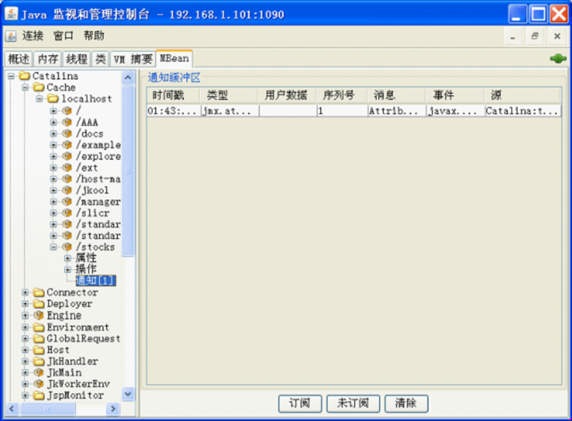Click the tree horizontal scroll left arrow
This screenshot has width=572, height=421.
tap(12, 409)
